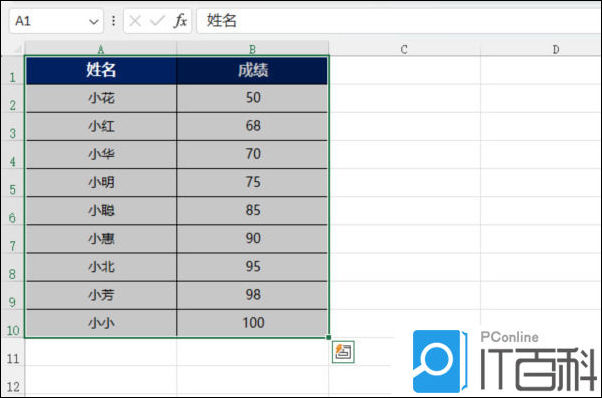The height and width of the screenshot is (398, 602).
Task: Select row 9 header
Action: click(x=13, y=296)
